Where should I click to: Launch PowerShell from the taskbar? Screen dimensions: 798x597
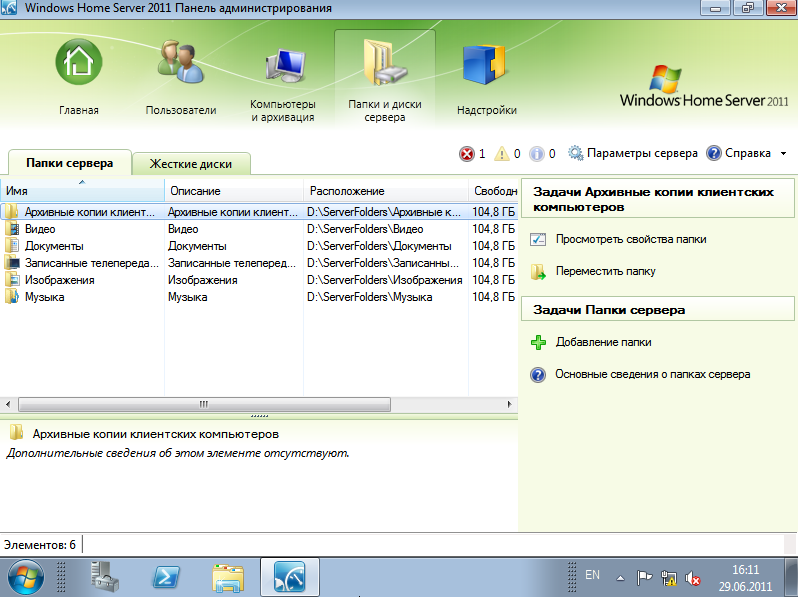pos(166,577)
